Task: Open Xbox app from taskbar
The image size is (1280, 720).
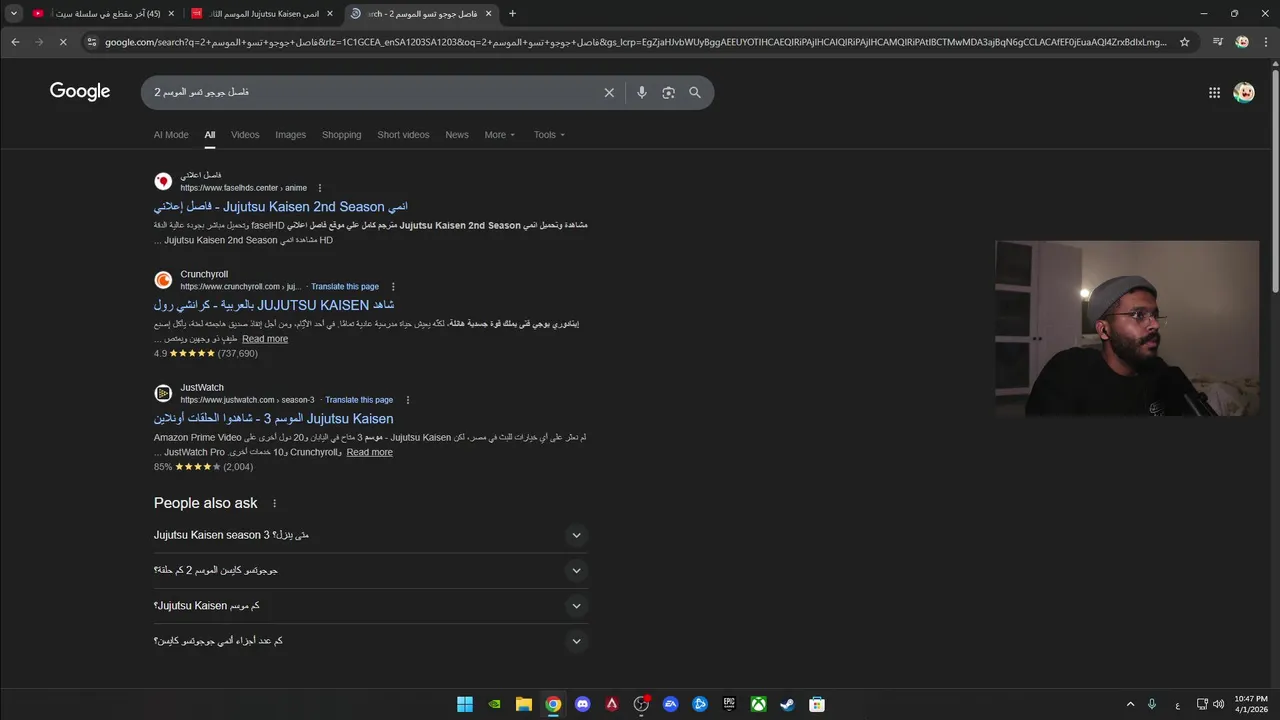Action: (759, 704)
